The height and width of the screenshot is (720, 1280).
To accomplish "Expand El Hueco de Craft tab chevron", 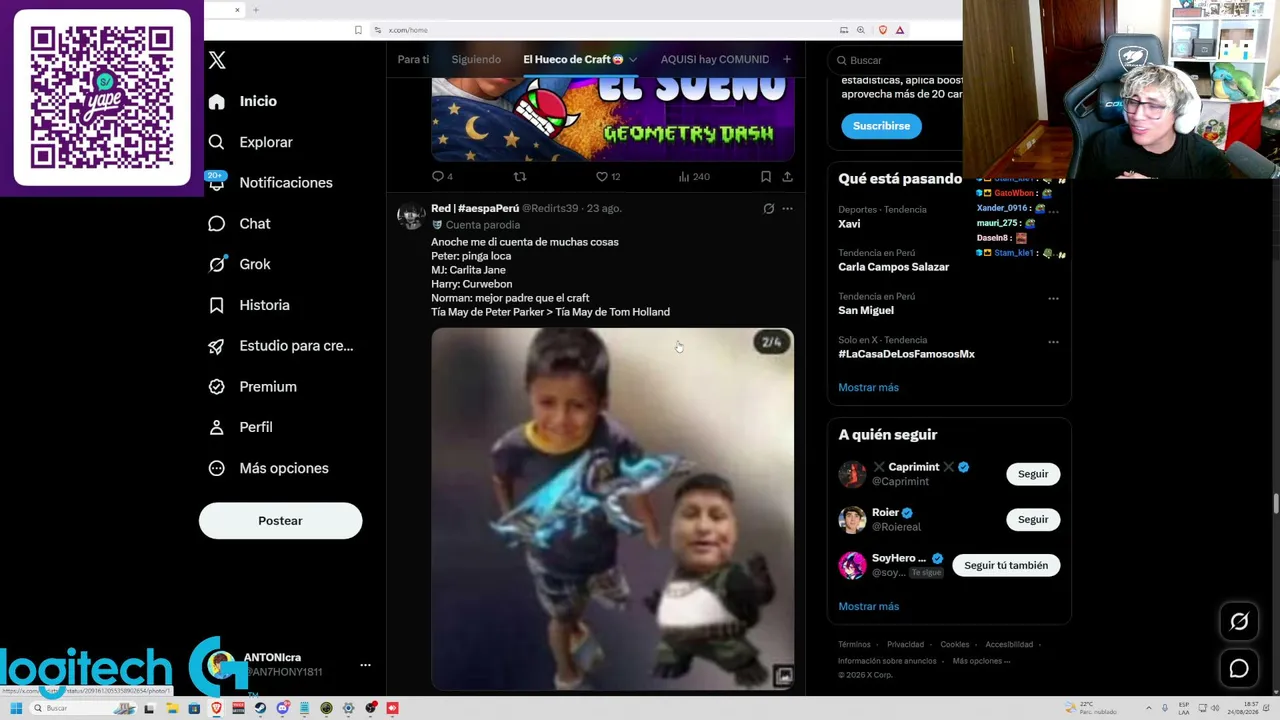I will 633,60.
